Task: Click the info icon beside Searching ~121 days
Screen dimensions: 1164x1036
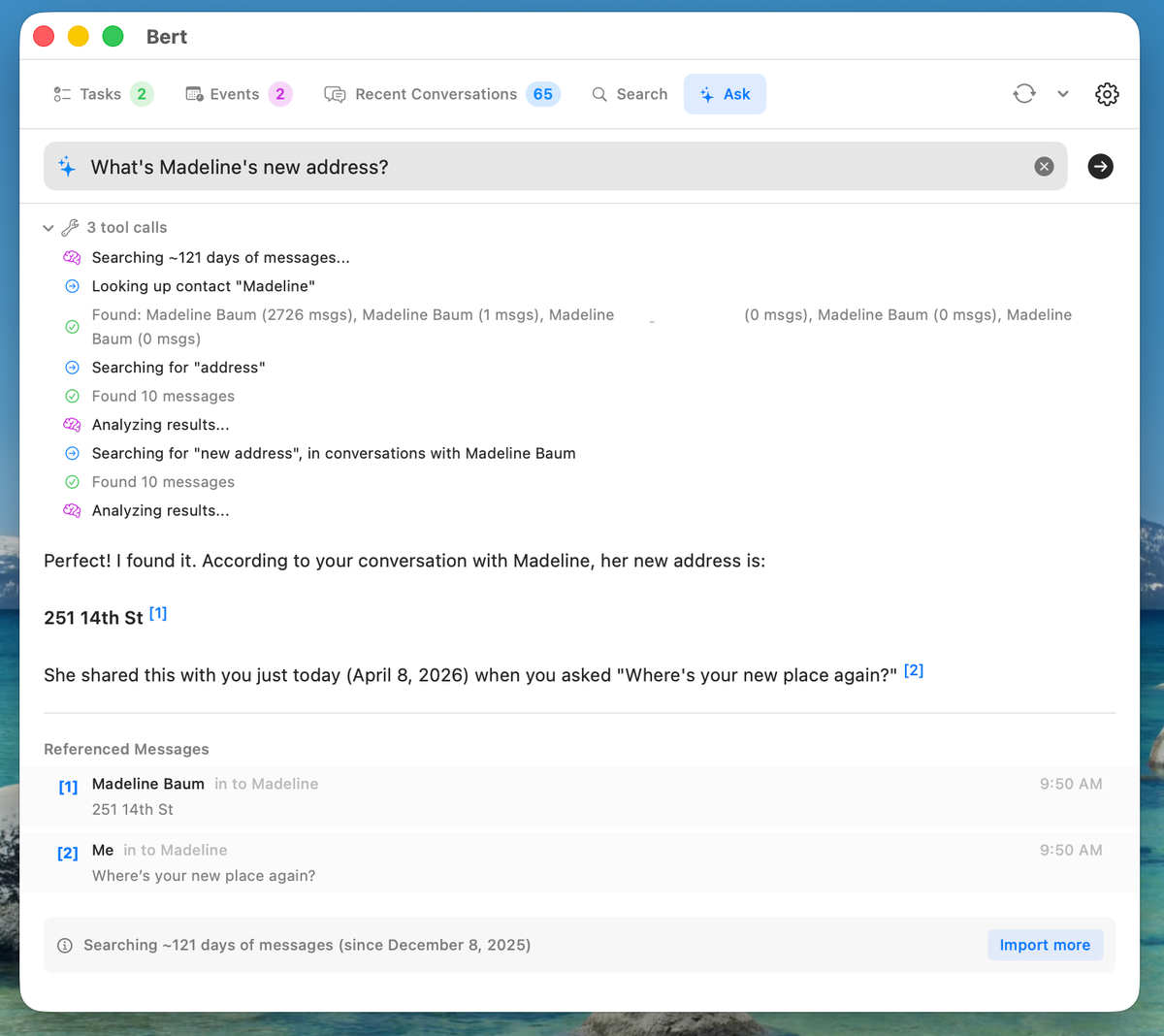Action: (65, 946)
